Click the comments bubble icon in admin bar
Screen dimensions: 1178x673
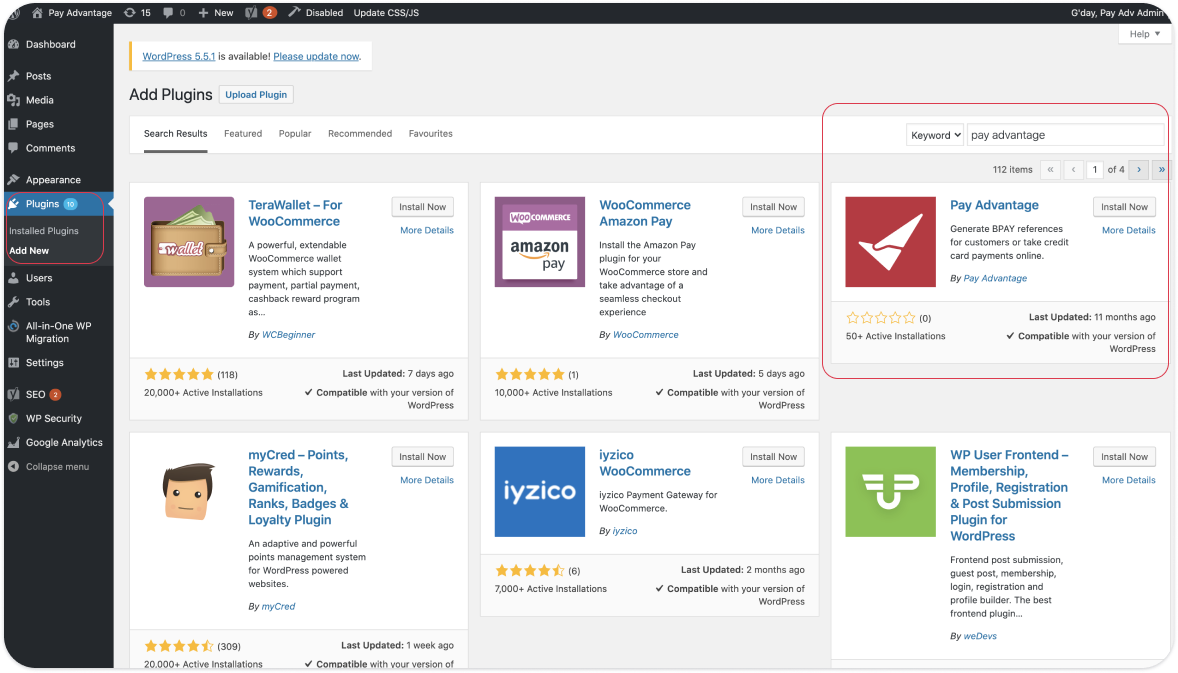click(168, 13)
